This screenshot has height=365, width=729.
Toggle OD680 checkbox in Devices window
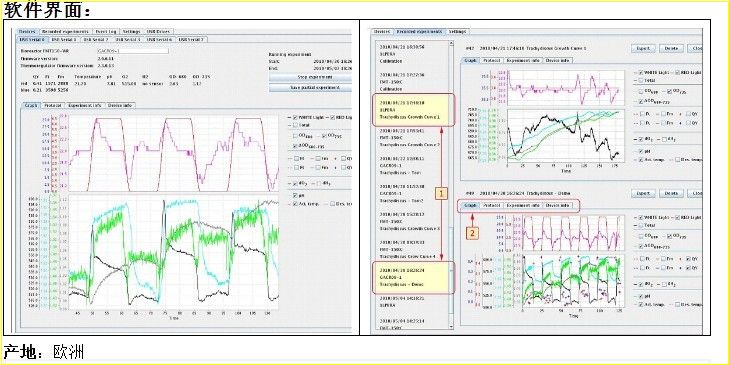296,136
